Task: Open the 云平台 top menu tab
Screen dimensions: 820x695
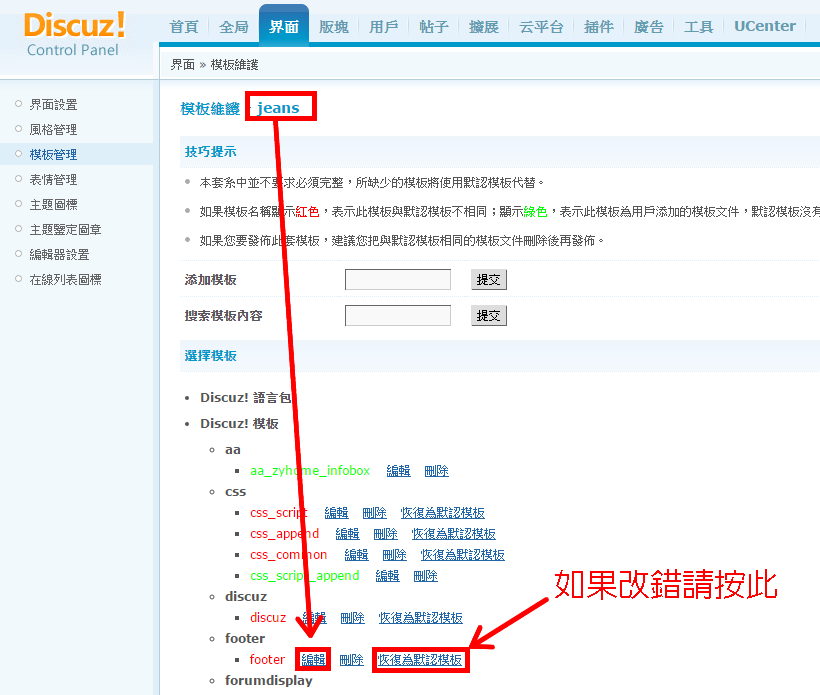Action: (541, 26)
